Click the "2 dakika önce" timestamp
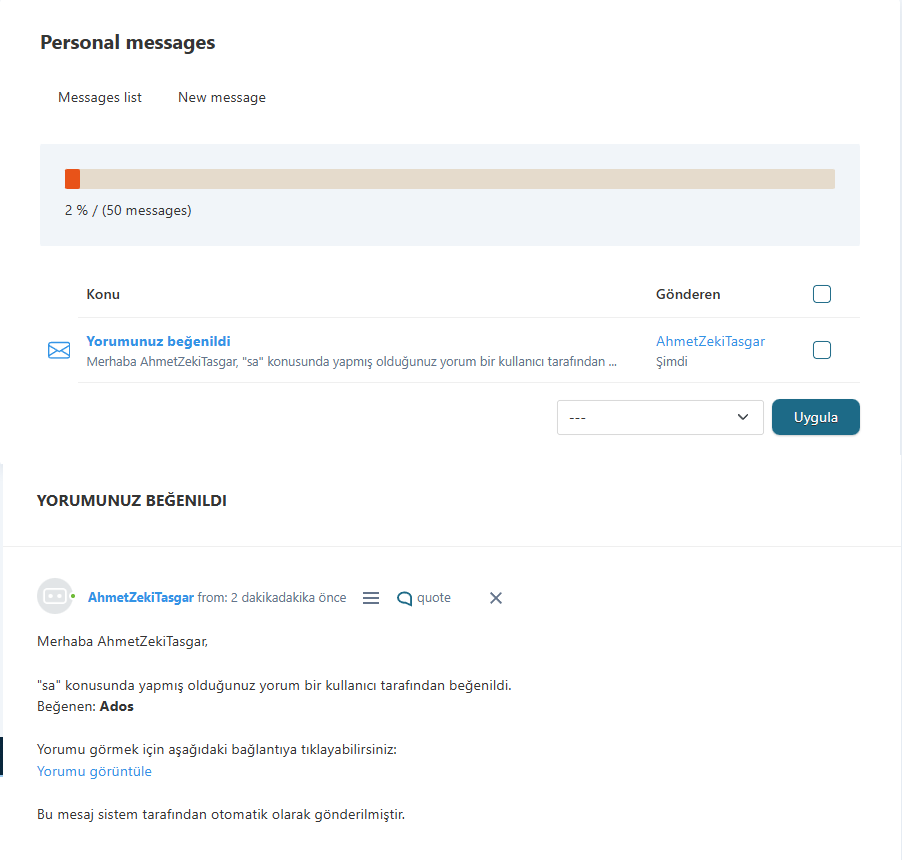This screenshot has height=860, width=902. [x=288, y=598]
